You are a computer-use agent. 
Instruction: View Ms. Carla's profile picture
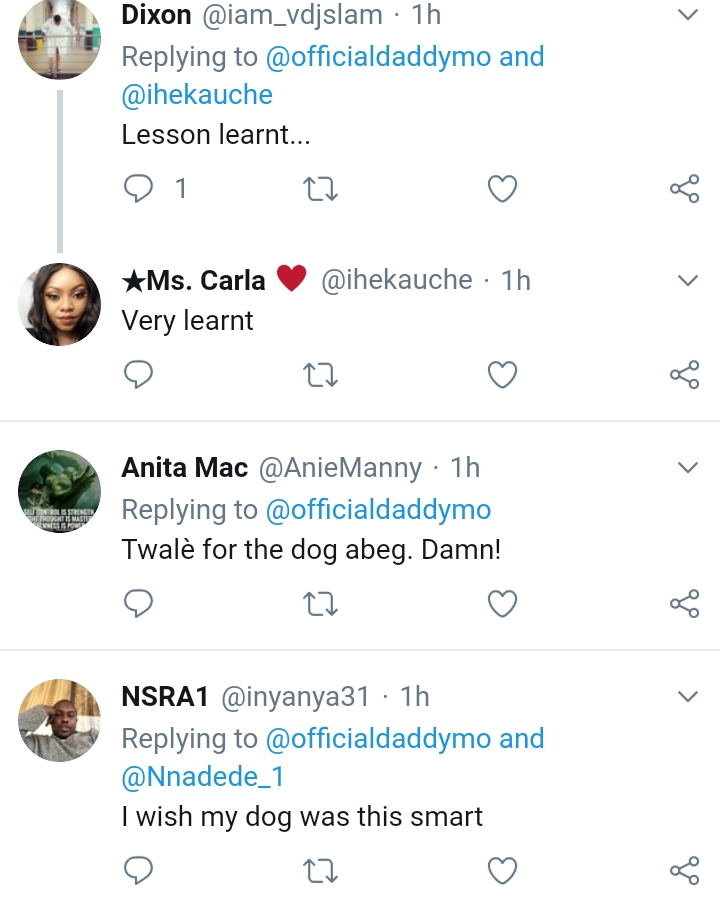(x=60, y=304)
